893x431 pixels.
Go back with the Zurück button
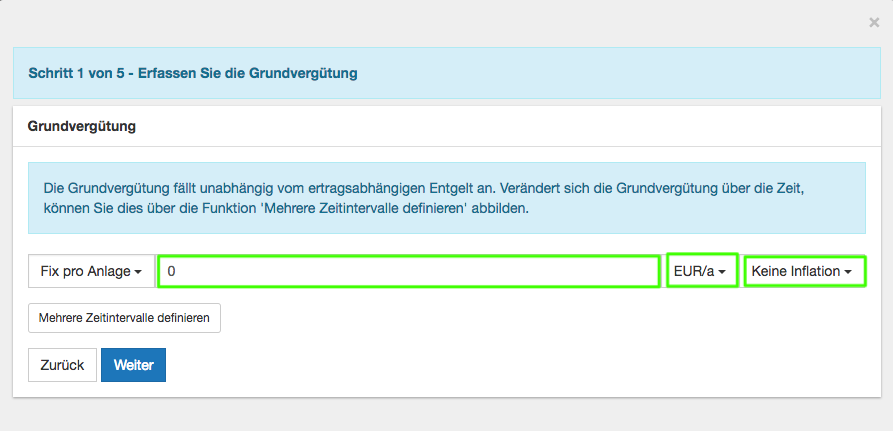62,365
